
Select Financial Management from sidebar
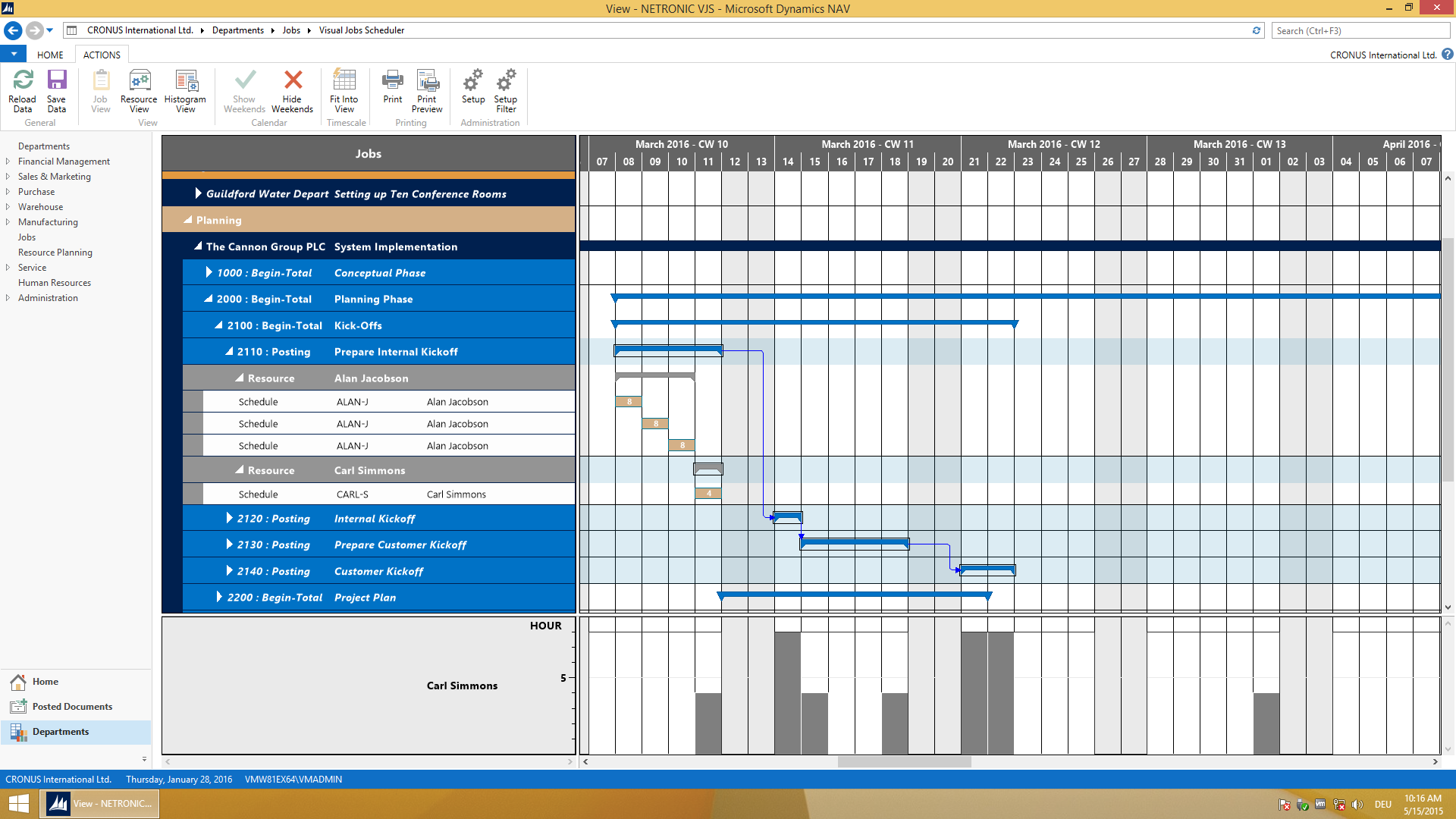[64, 161]
